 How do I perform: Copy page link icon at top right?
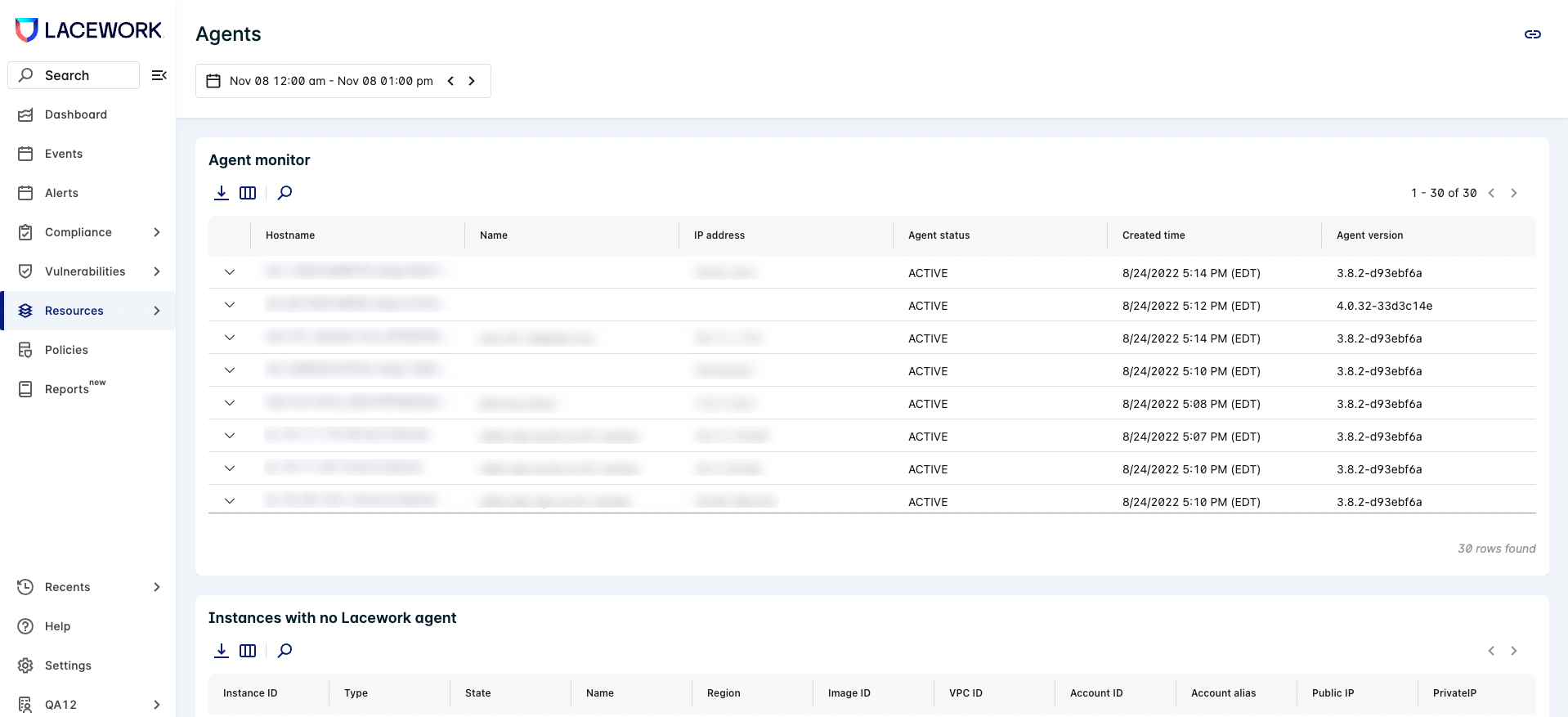(1533, 34)
